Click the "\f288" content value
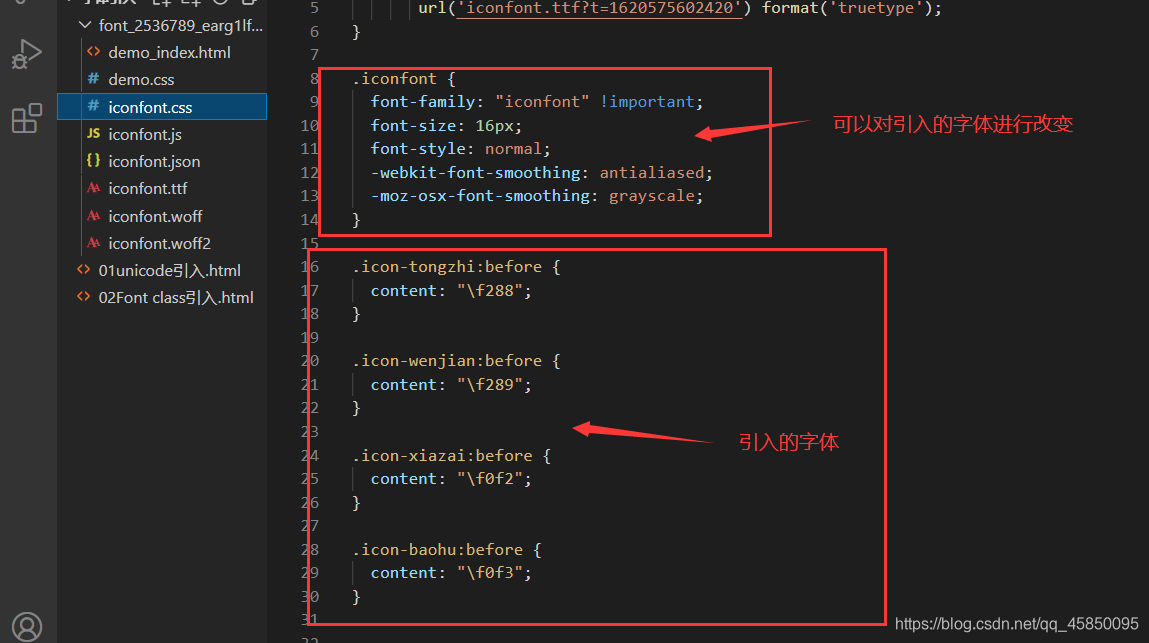 490,291
